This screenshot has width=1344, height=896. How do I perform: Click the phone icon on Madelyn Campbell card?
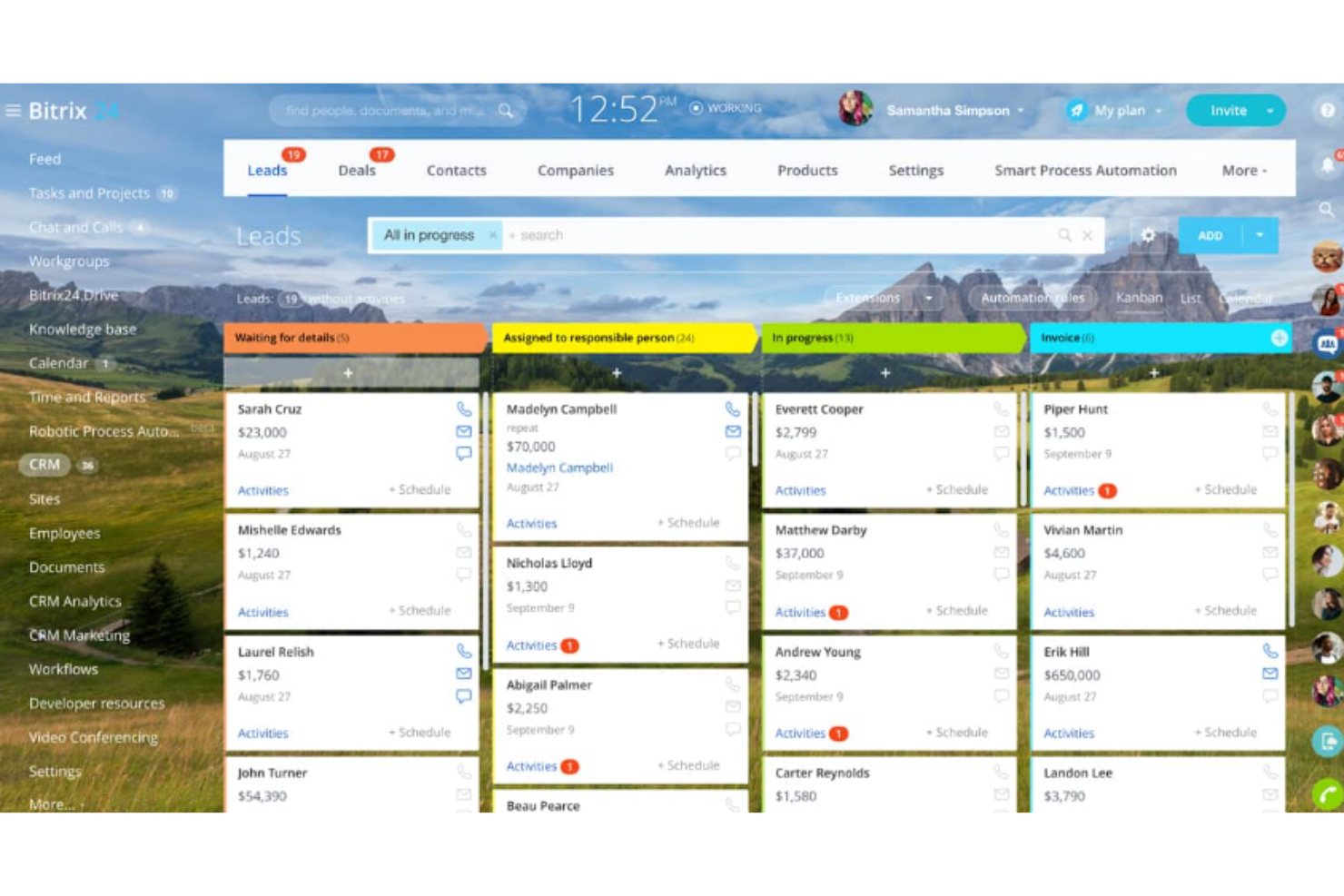point(733,409)
